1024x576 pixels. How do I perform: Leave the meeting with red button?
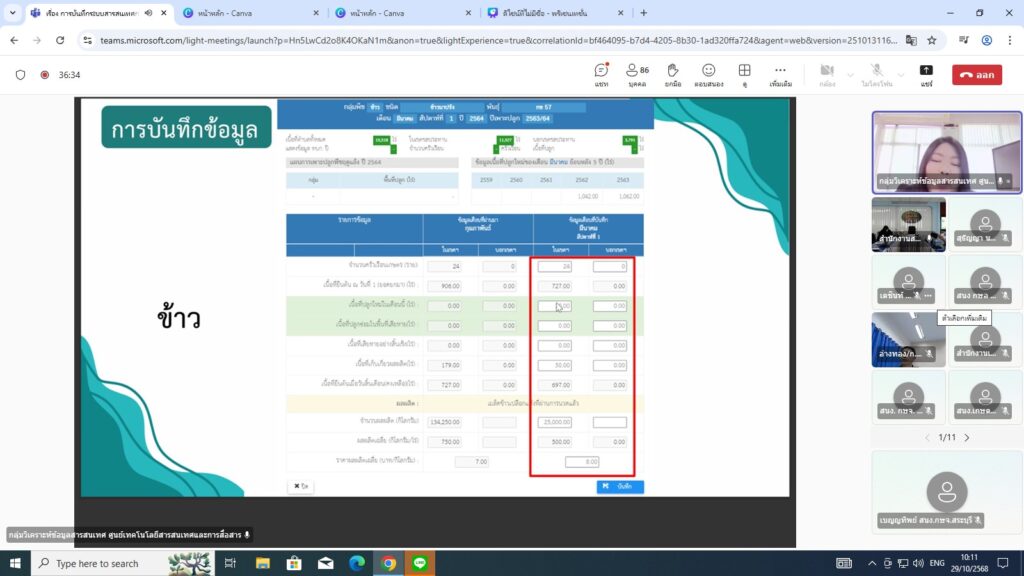(x=976, y=75)
